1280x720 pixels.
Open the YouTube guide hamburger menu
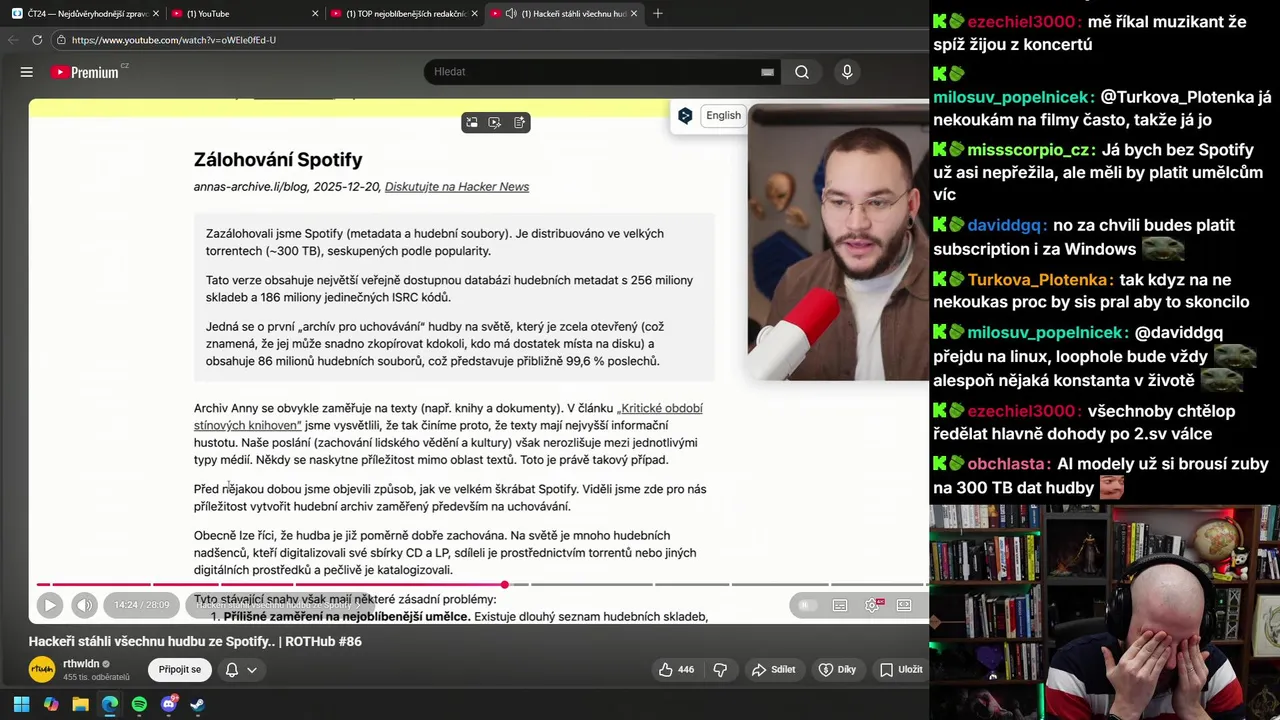tap(27, 72)
